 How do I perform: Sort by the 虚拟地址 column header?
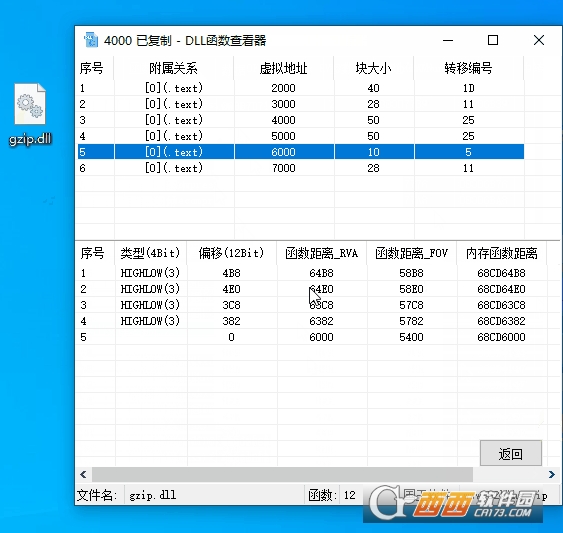point(283,68)
